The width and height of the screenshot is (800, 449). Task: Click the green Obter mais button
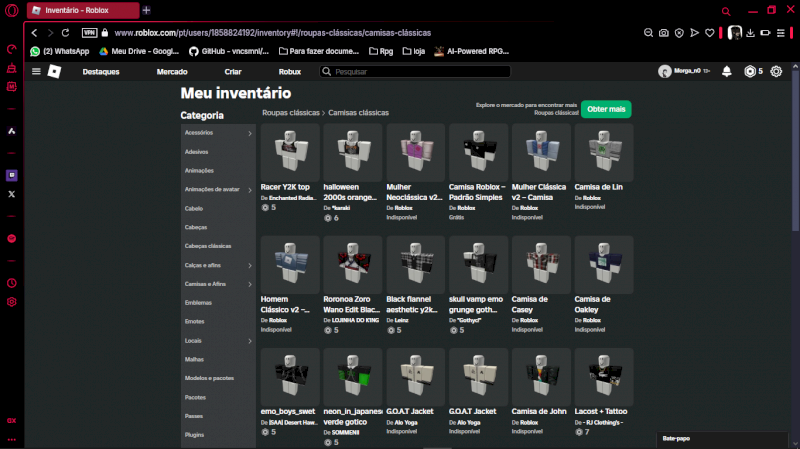pyautogui.click(x=606, y=108)
